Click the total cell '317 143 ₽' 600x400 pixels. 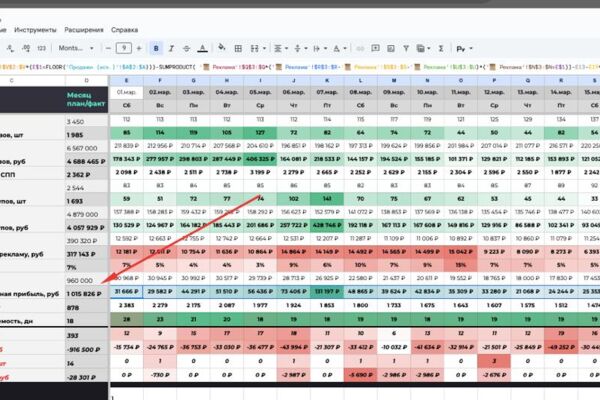click(x=86, y=254)
